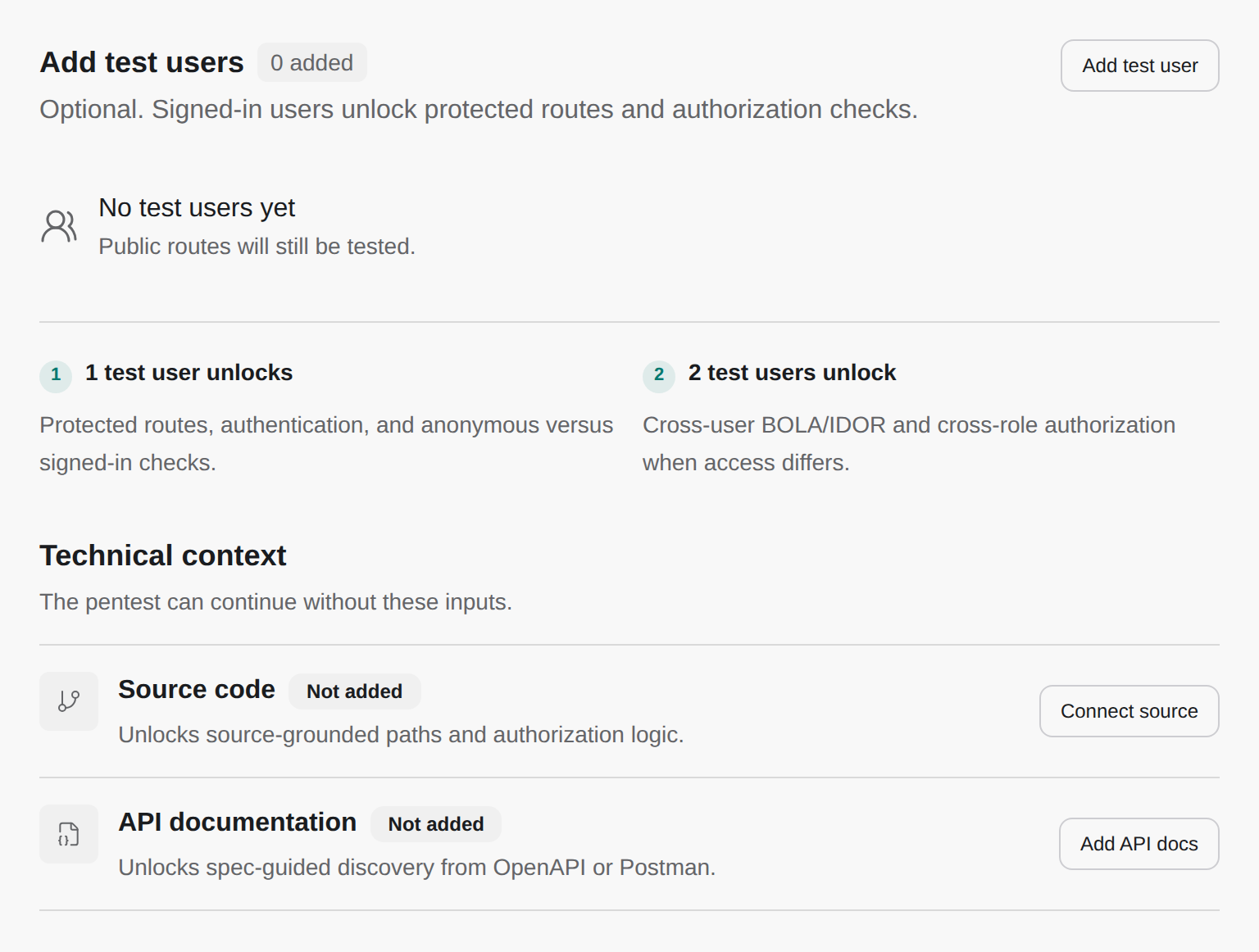Image resolution: width=1259 pixels, height=952 pixels.
Task: Select the Add test users heading
Action: pyautogui.click(x=142, y=62)
